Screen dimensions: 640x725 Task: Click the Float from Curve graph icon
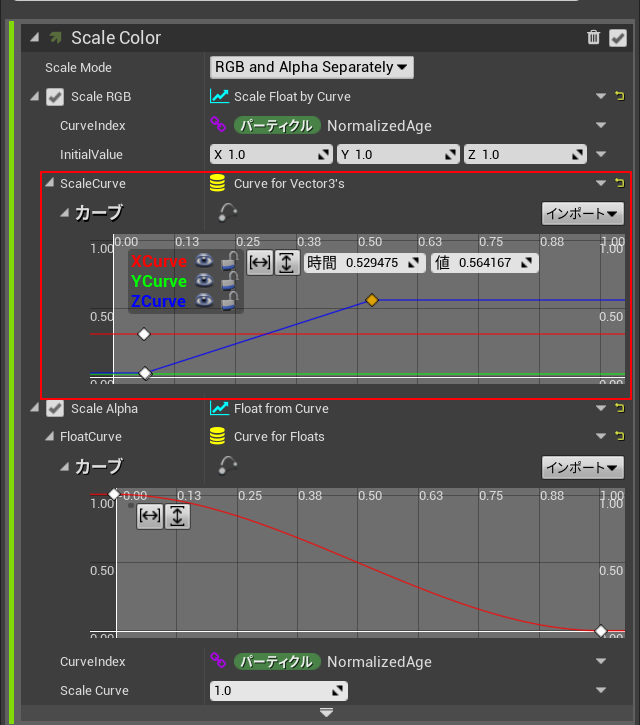pos(219,408)
